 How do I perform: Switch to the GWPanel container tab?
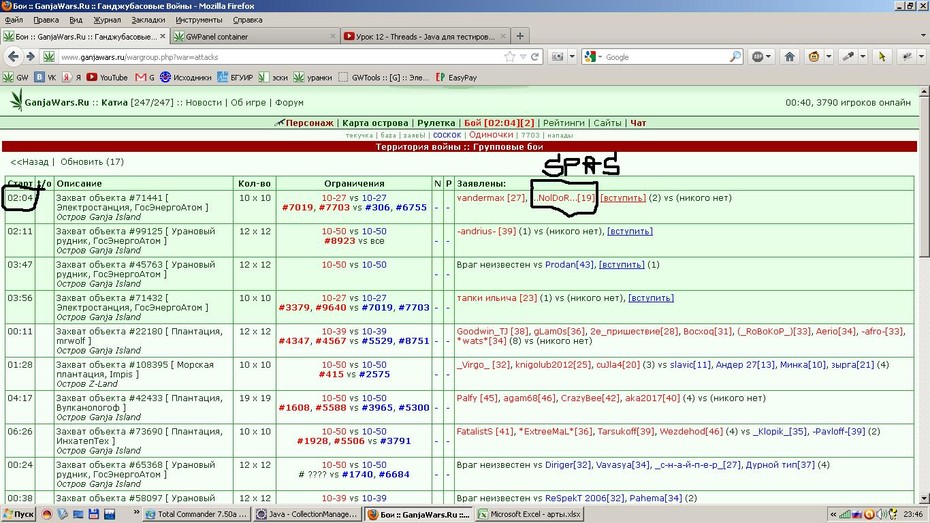(x=255, y=36)
